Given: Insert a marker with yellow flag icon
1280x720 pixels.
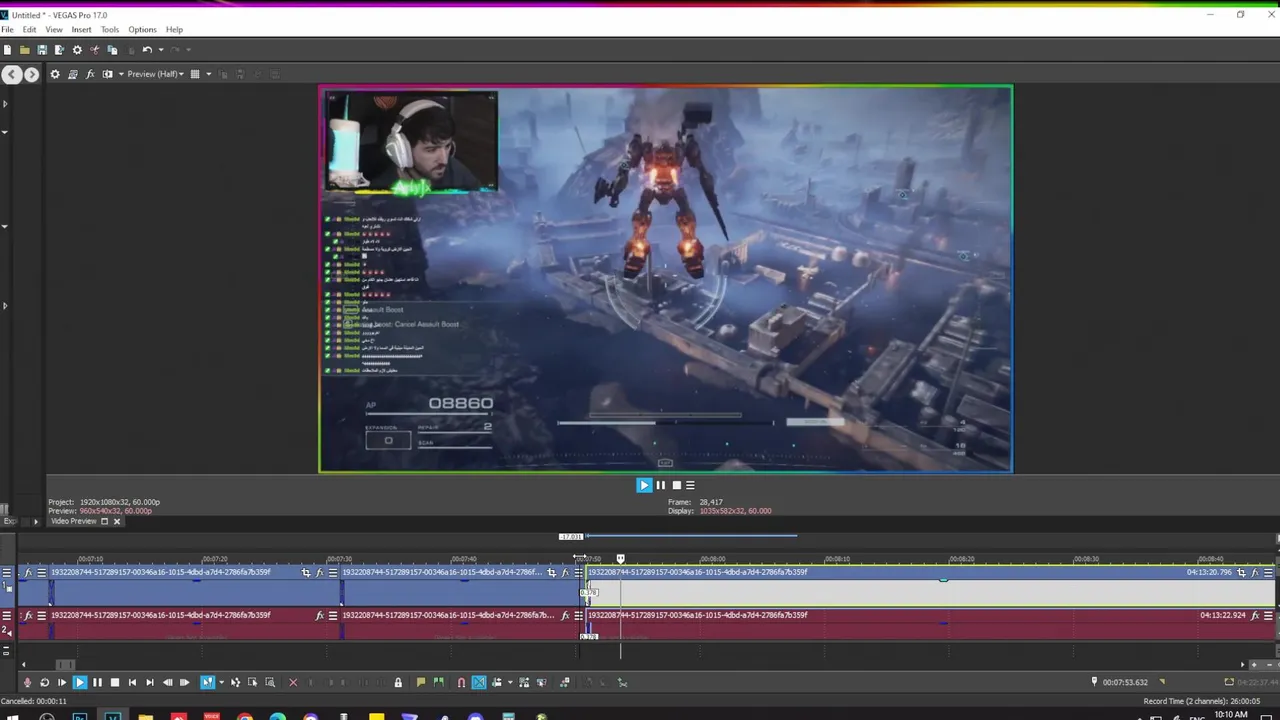Looking at the screenshot, I should tap(421, 682).
